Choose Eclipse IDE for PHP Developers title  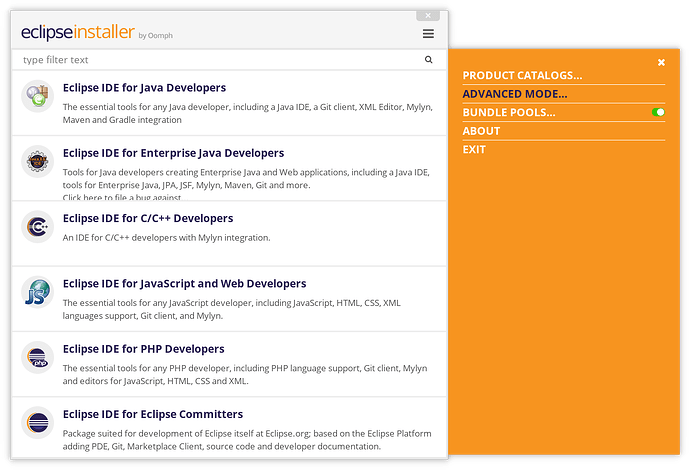[143, 349]
